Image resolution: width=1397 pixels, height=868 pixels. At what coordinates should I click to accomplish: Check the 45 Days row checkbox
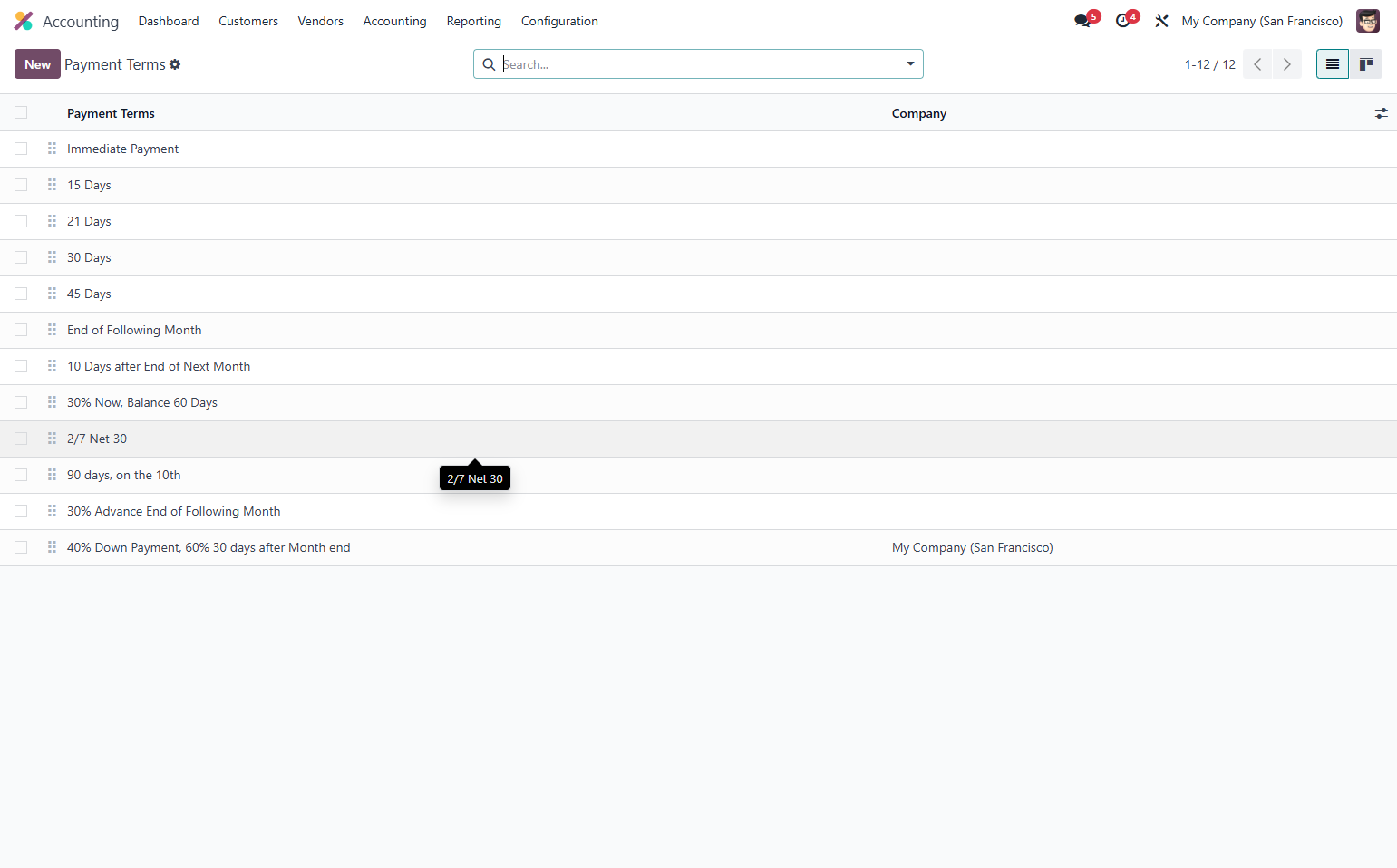pyautogui.click(x=21, y=294)
